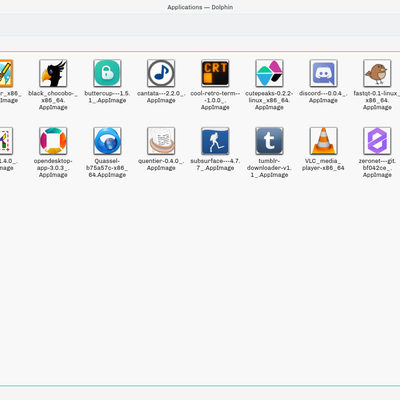Click the buttercup---1.5.1_.AppImage file name
This screenshot has width=400, height=400.
tap(107, 97)
